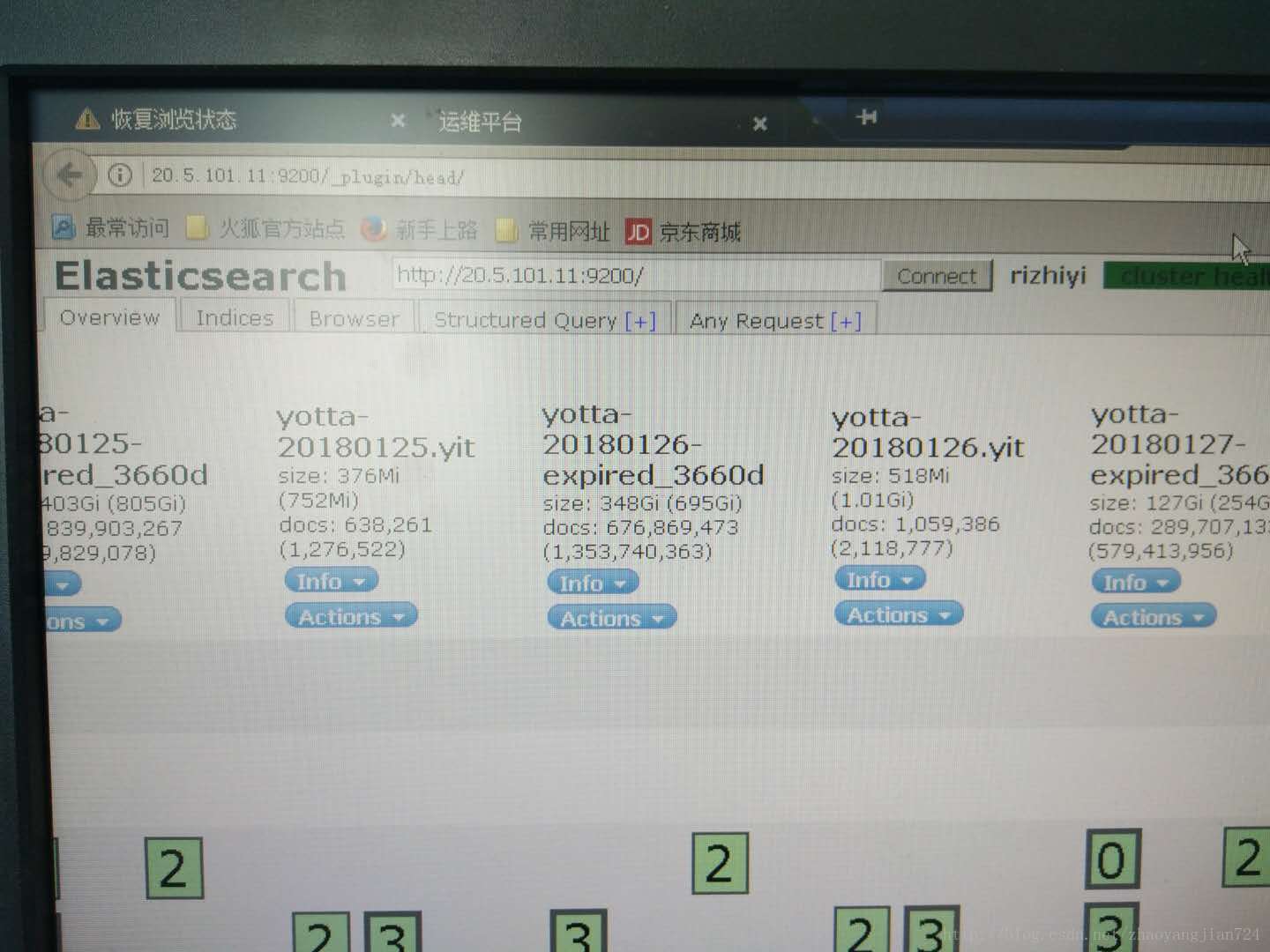
Task: Click the Elasticsearch title heading
Action: [200, 276]
